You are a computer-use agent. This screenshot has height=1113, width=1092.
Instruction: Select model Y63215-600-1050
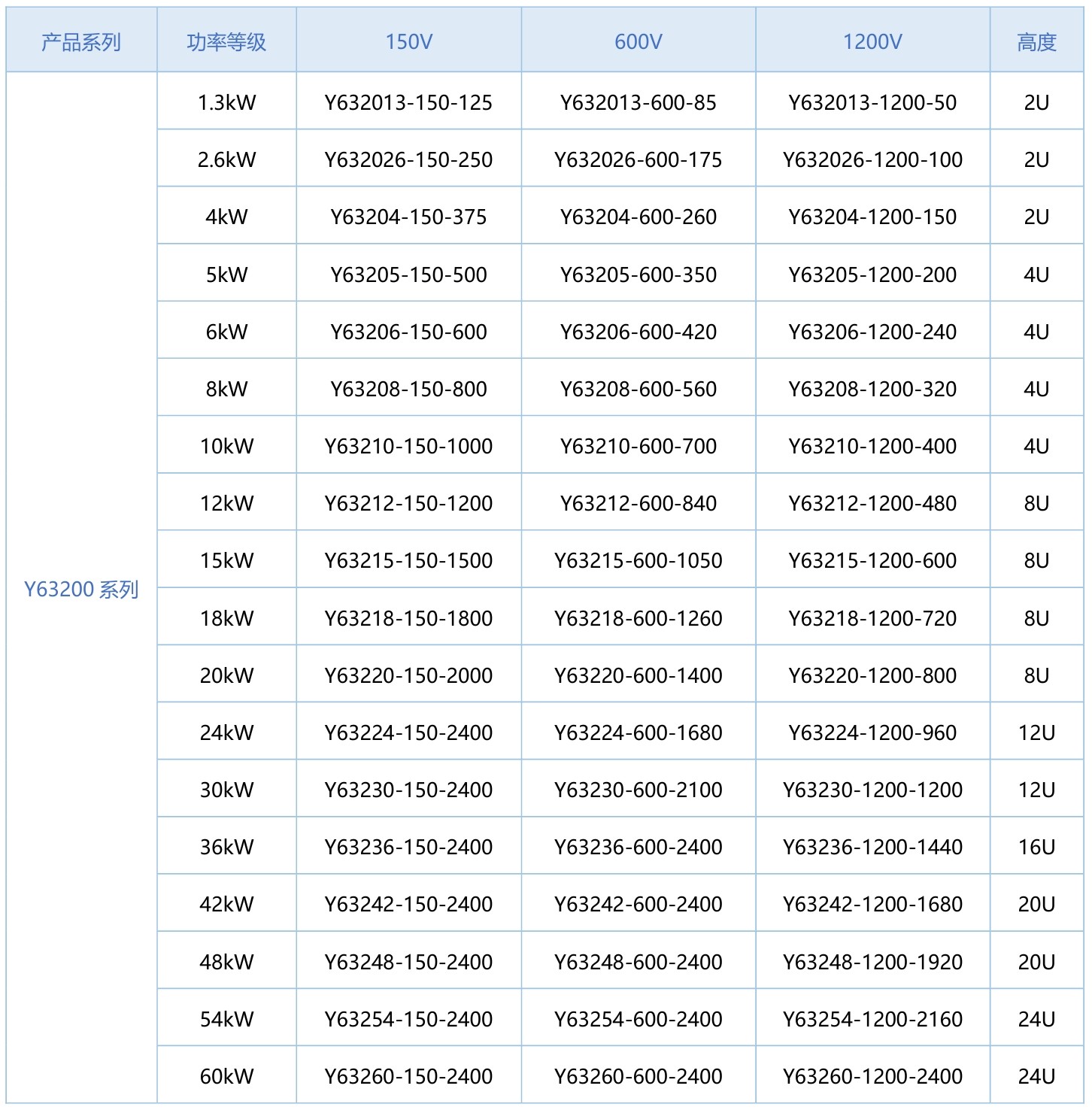[x=638, y=560]
